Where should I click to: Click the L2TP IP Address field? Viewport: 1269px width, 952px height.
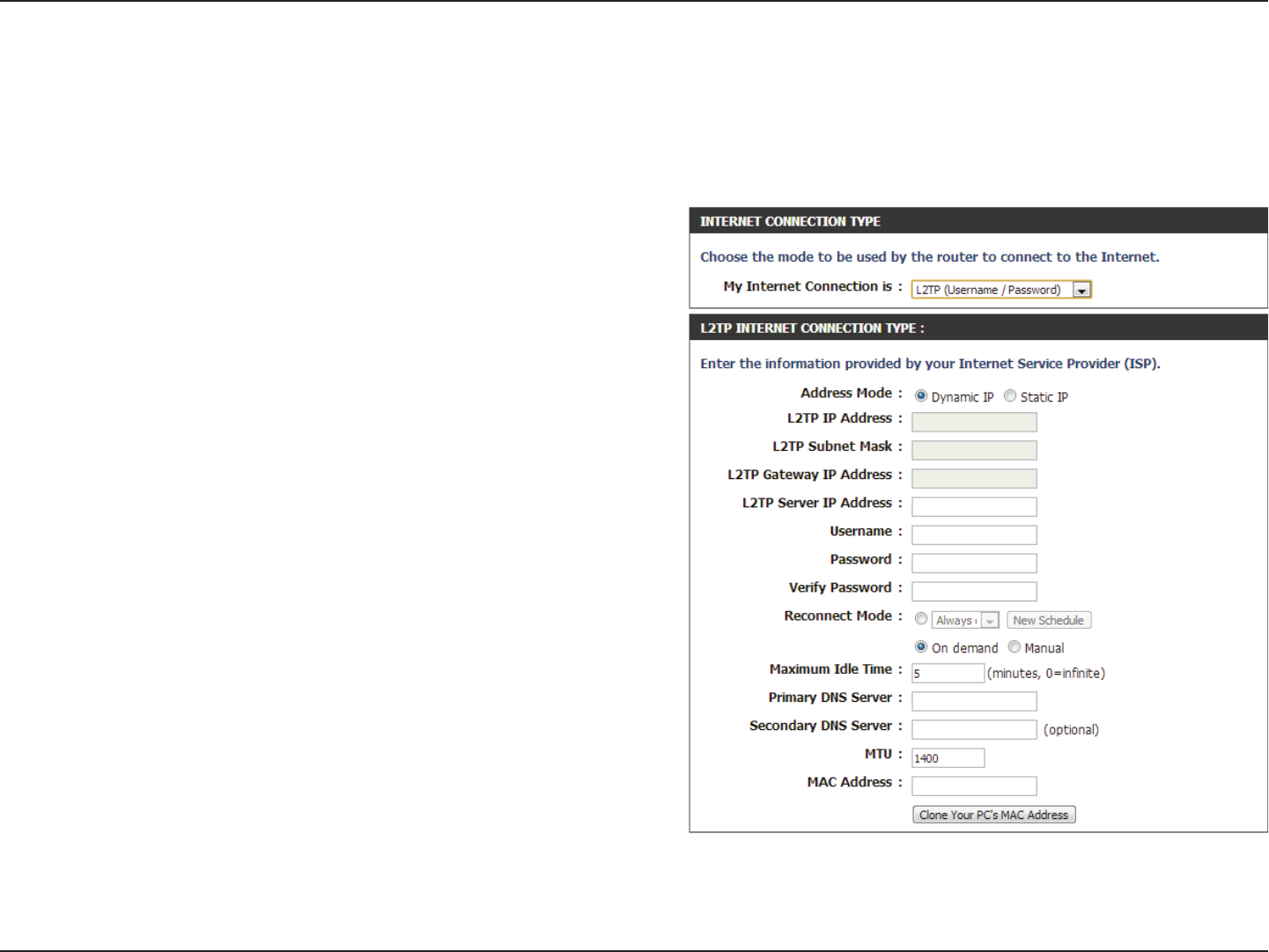click(x=974, y=422)
